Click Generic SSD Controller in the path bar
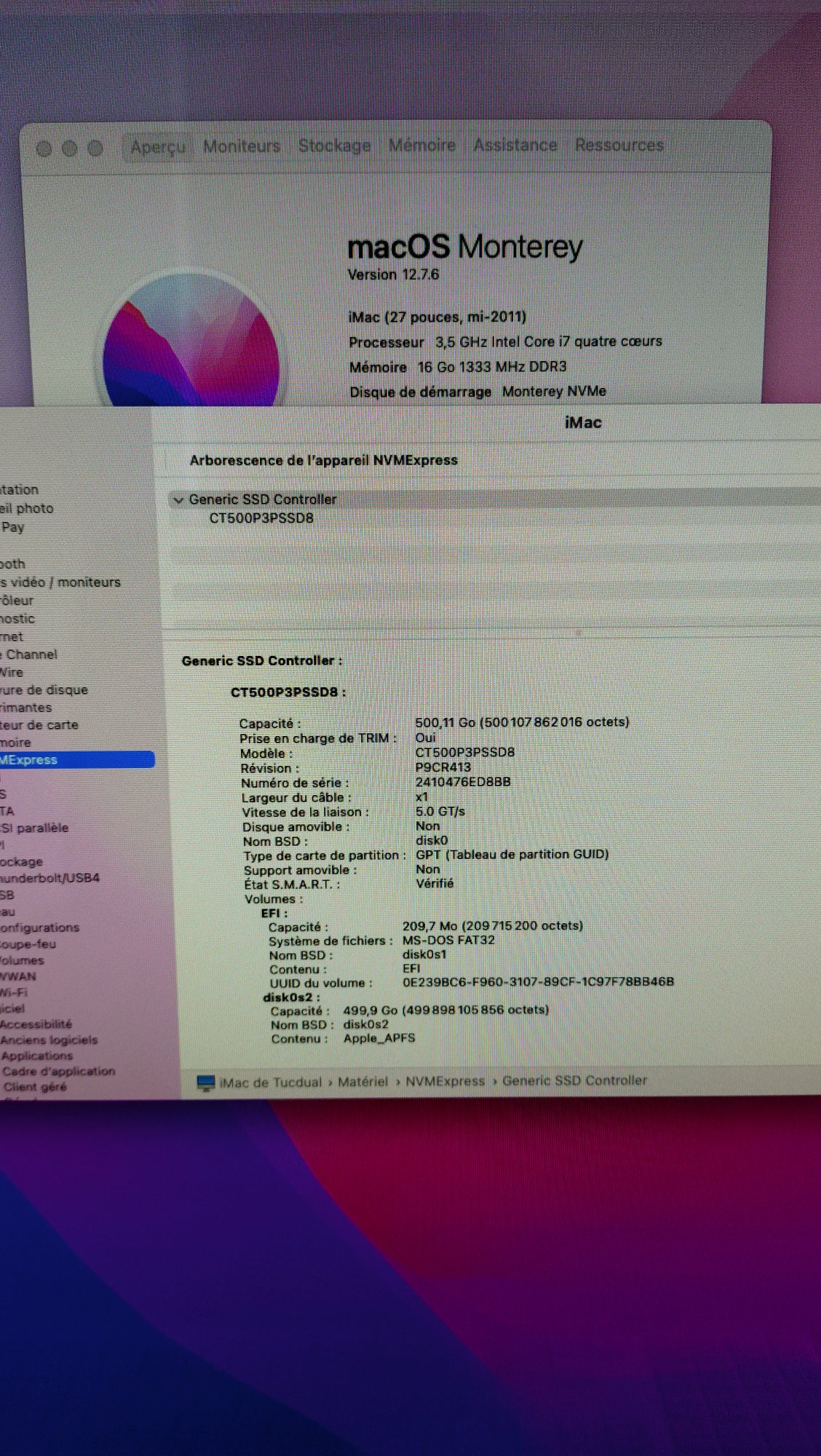The width and height of the screenshot is (821, 1456). [574, 1080]
